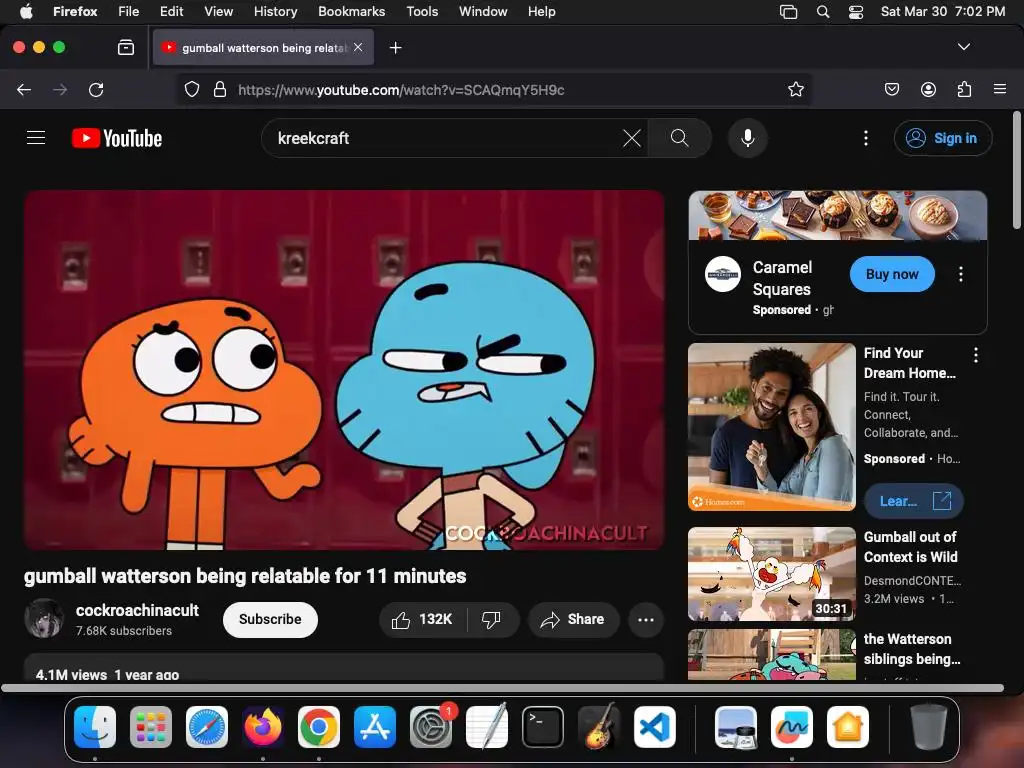Reload the current page

pyautogui.click(x=96, y=89)
